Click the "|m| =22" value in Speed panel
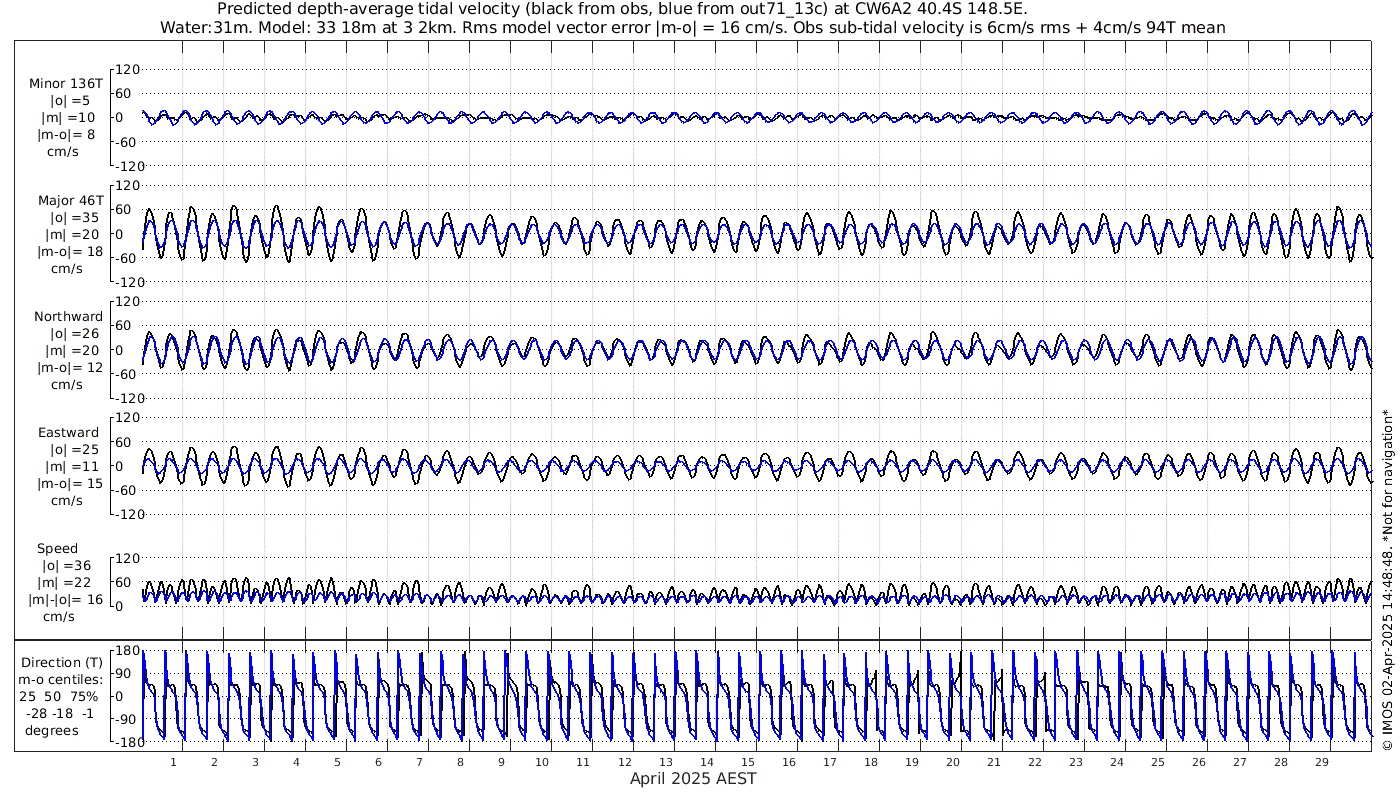This screenshot has height=800, width=1400. (x=67, y=582)
